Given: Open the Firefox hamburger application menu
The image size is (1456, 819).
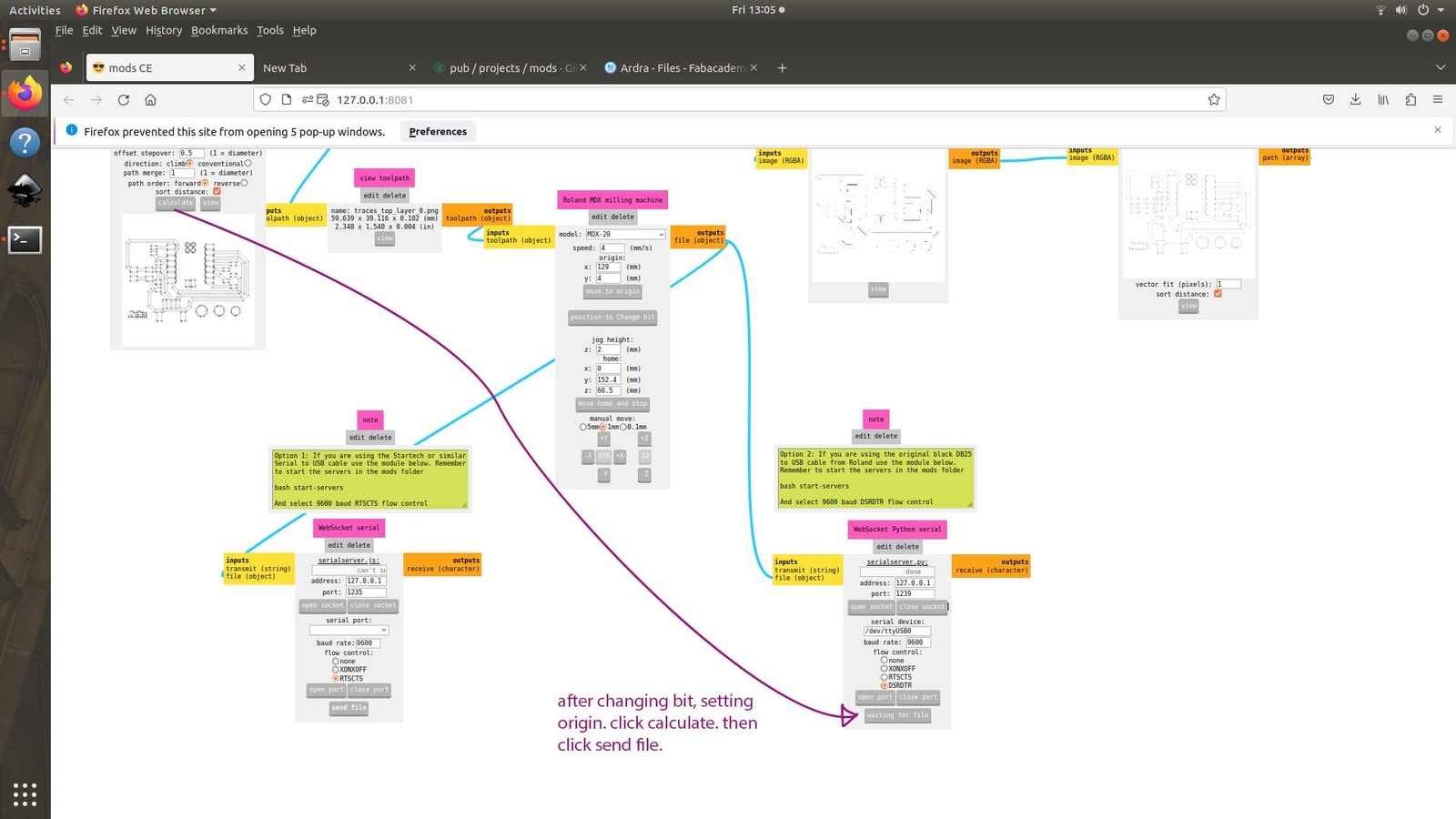Looking at the screenshot, I should pyautogui.click(x=1438, y=100).
